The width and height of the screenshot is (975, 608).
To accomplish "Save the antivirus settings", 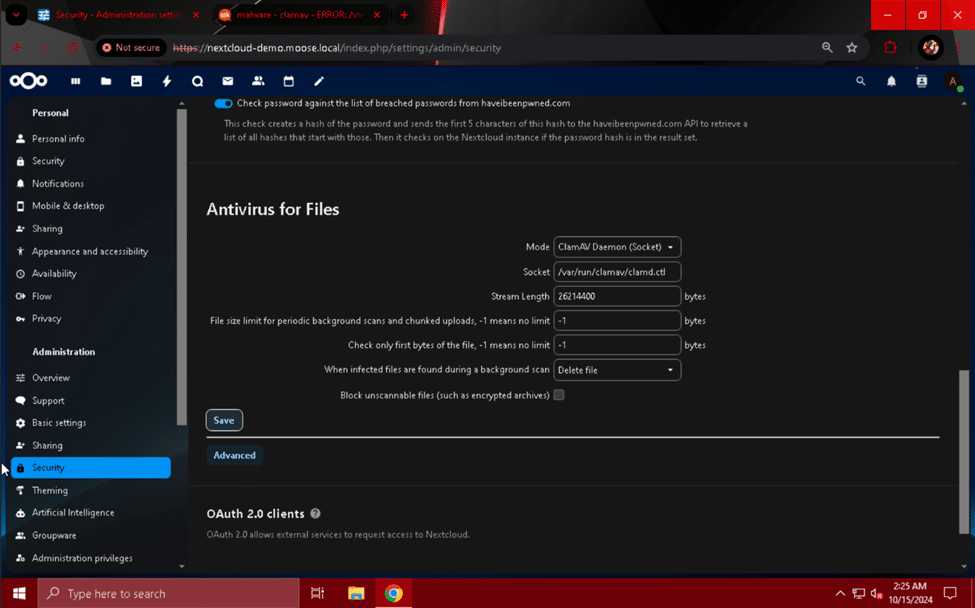I will [x=224, y=420].
